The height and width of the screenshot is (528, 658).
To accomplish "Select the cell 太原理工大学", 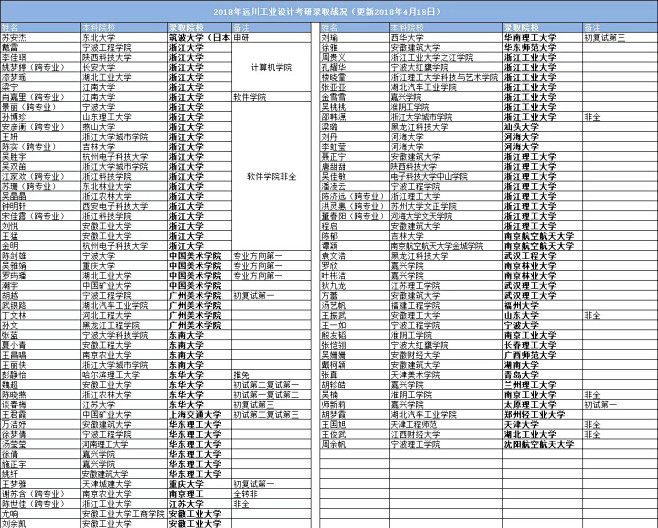I will click(542, 405).
